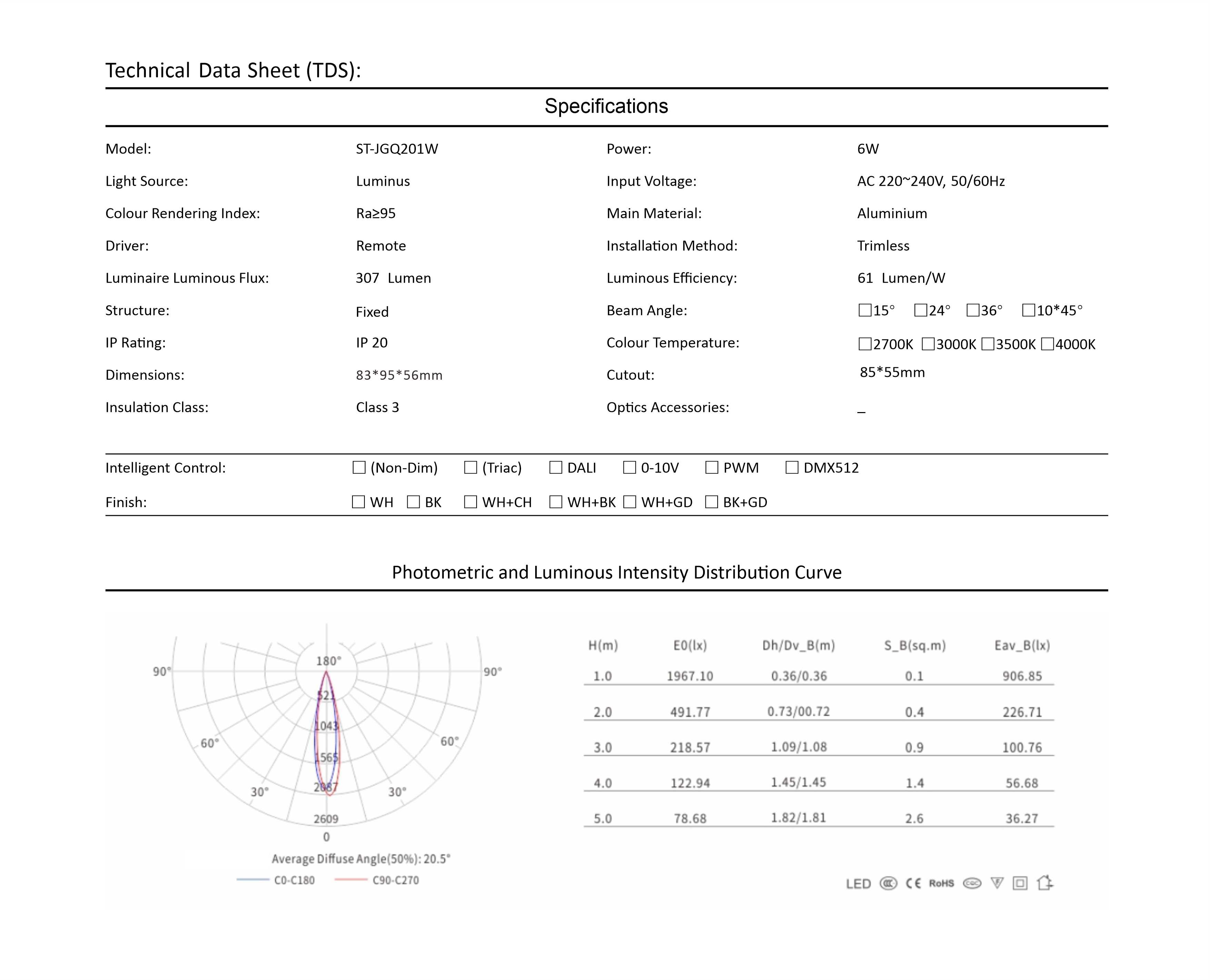
Task: Check the 15° beam angle box
Action: 864,310
